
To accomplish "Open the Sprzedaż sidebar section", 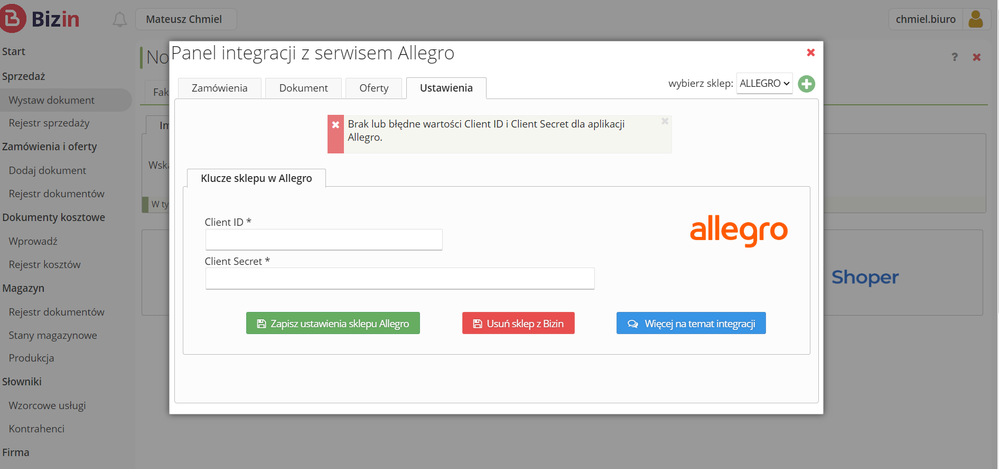I will click(24, 76).
